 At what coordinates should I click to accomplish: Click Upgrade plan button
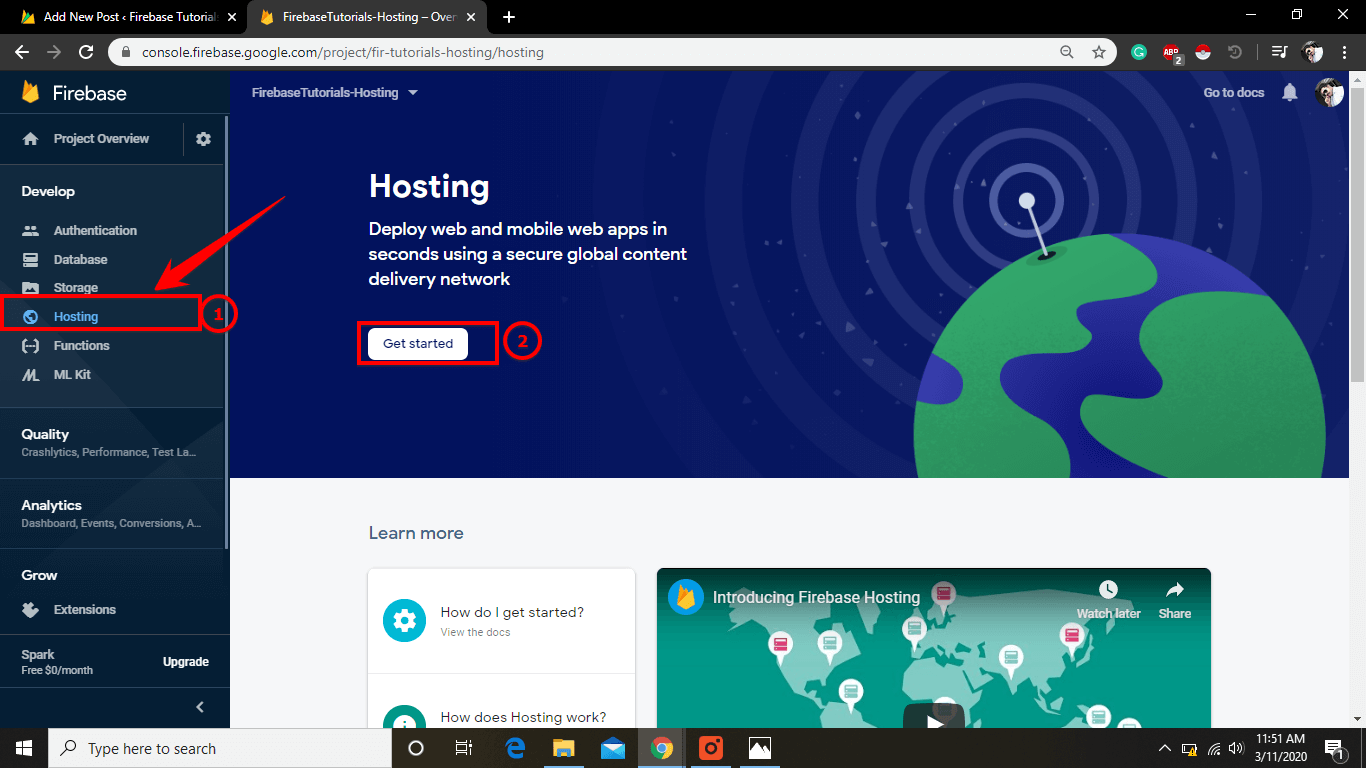(186, 662)
